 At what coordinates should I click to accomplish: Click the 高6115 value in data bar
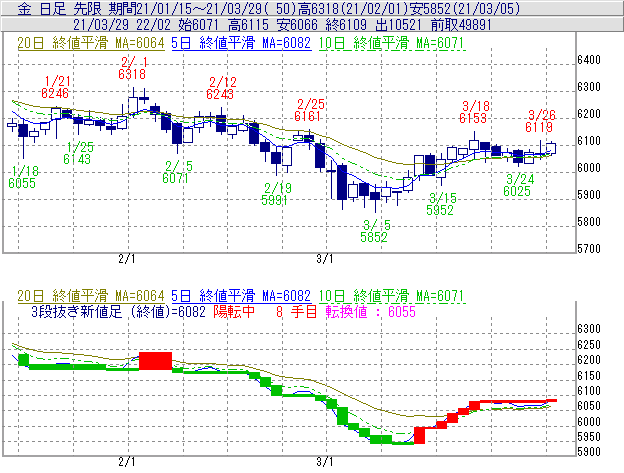point(248,25)
